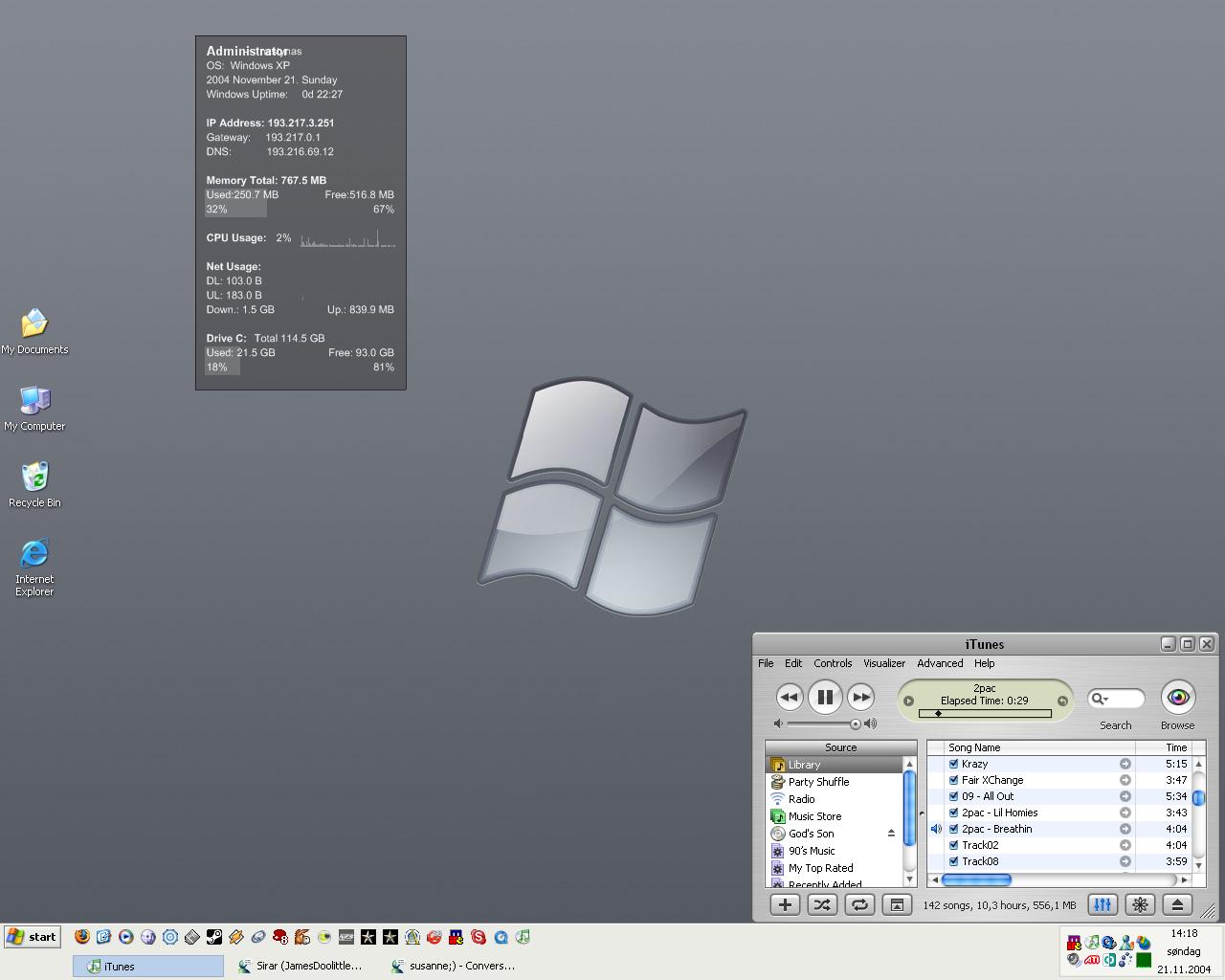
Task: Uncheck the Track02 checkbox
Action: pyautogui.click(x=953, y=845)
